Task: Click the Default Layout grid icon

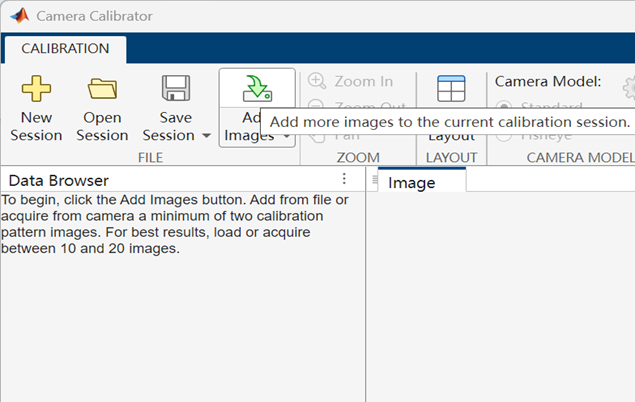Action: tap(451, 88)
